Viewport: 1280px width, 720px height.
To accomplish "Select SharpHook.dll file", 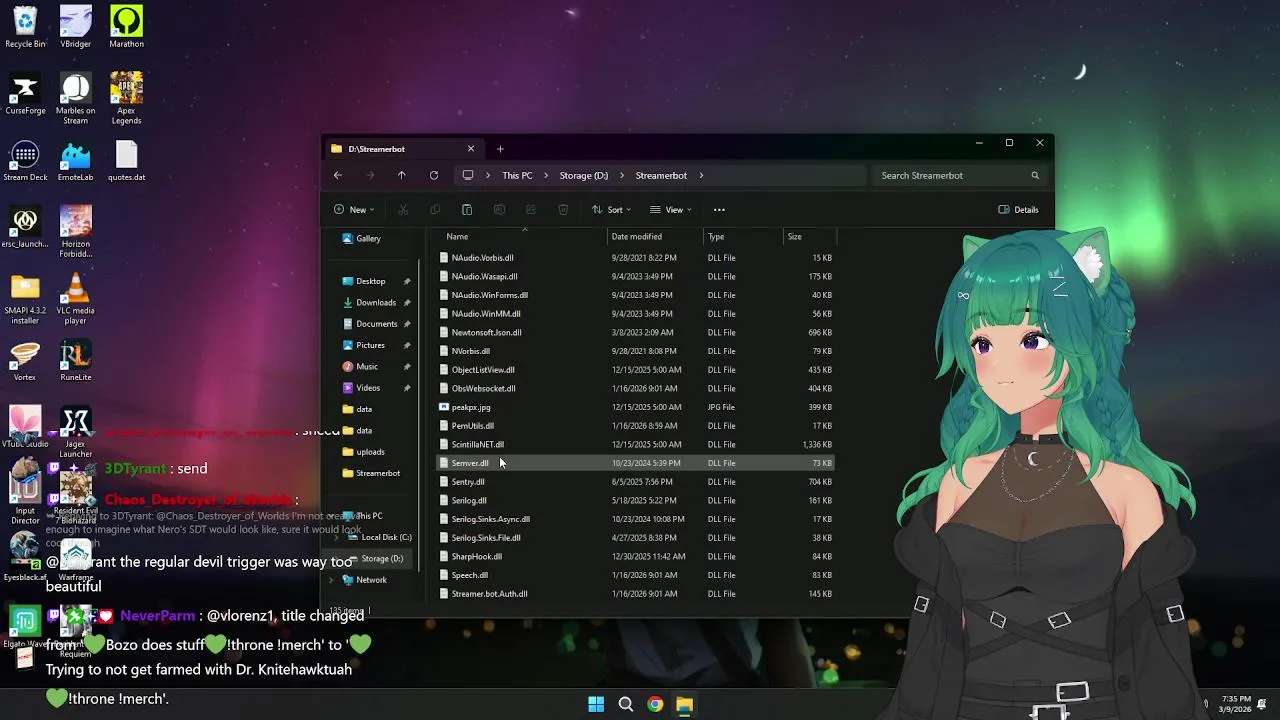I will tap(636, 556).
